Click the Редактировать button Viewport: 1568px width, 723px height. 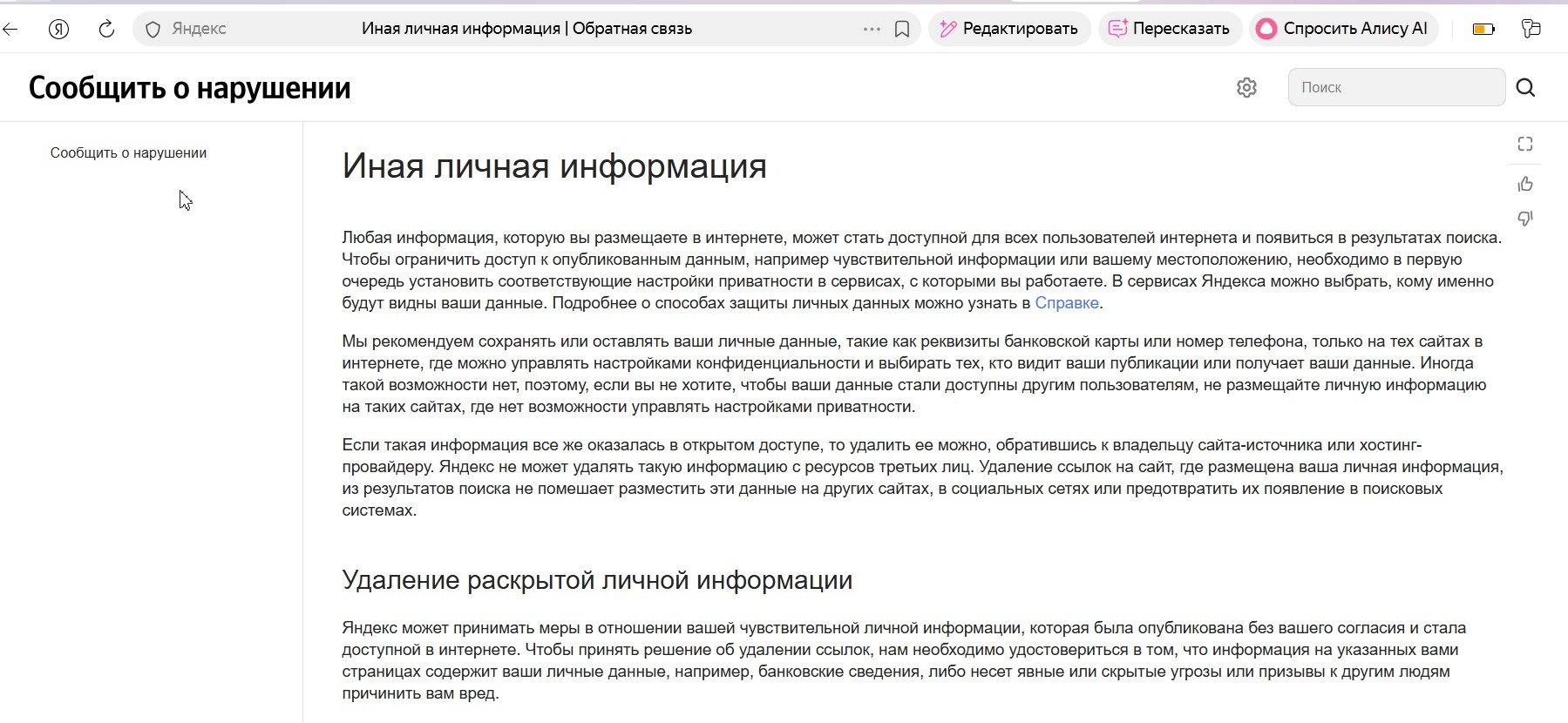[1009, 29]
